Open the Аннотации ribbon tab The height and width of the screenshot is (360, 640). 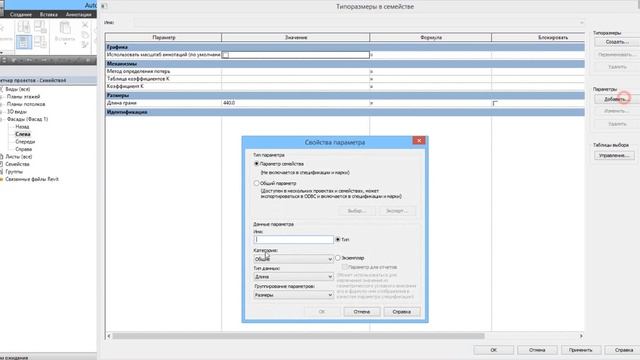click(78, 14)
